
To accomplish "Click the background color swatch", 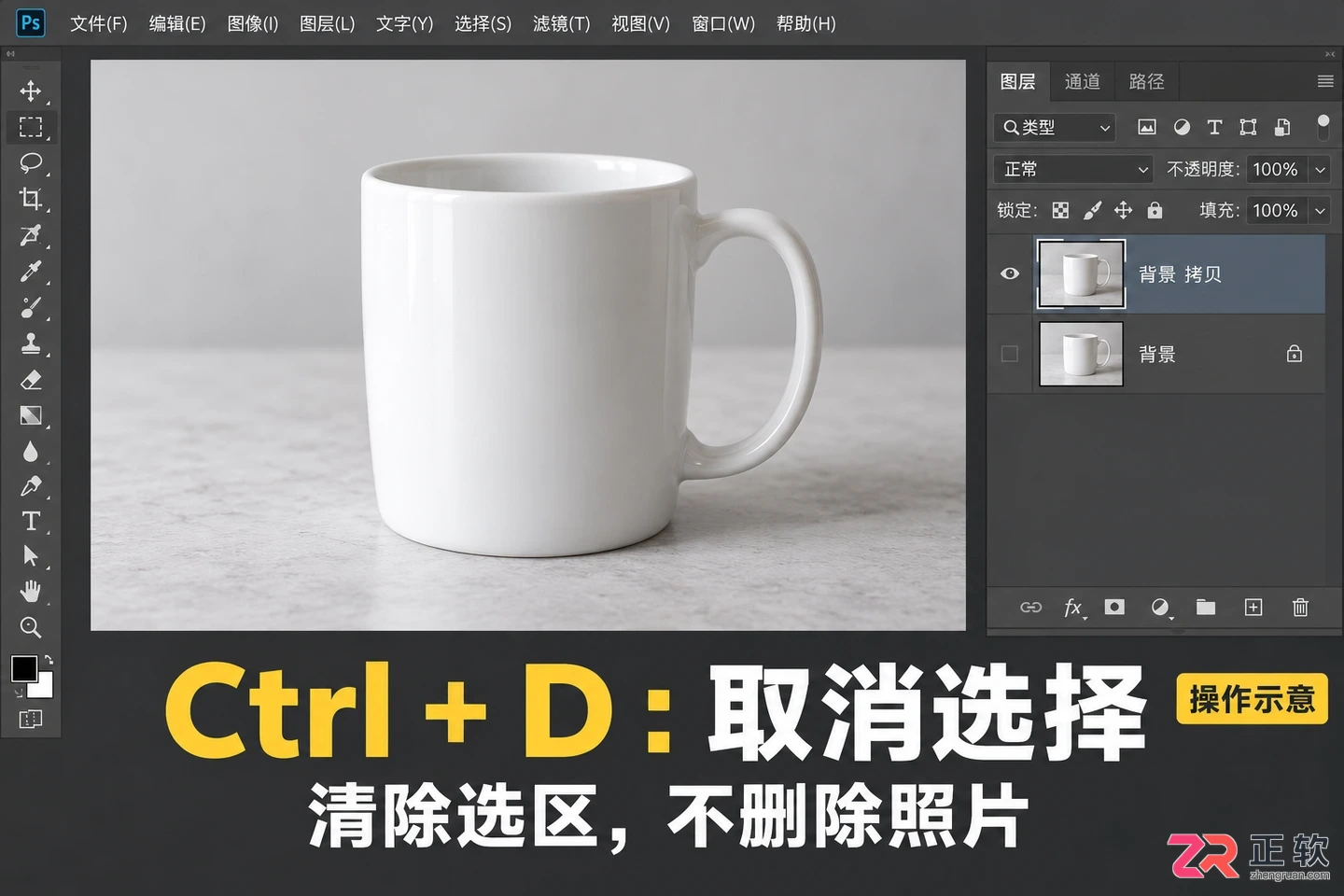I will click(43, 689).
